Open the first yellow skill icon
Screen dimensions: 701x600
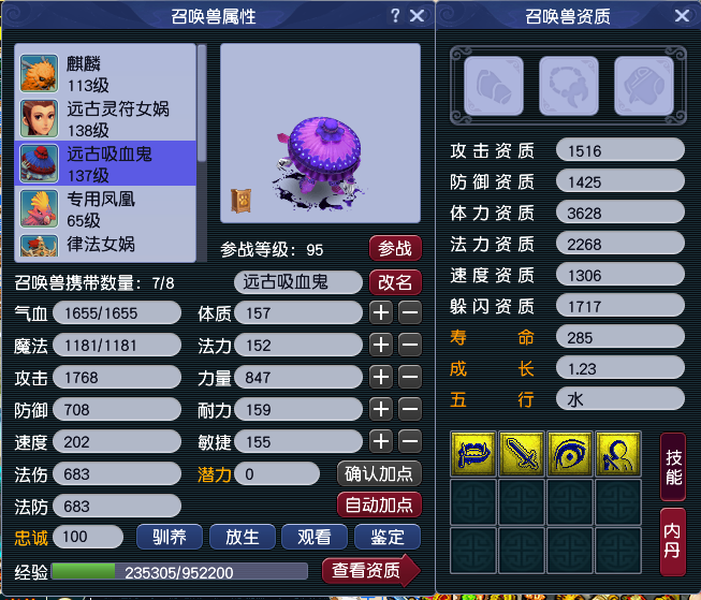pyautogui.click(x=473, y=454)
